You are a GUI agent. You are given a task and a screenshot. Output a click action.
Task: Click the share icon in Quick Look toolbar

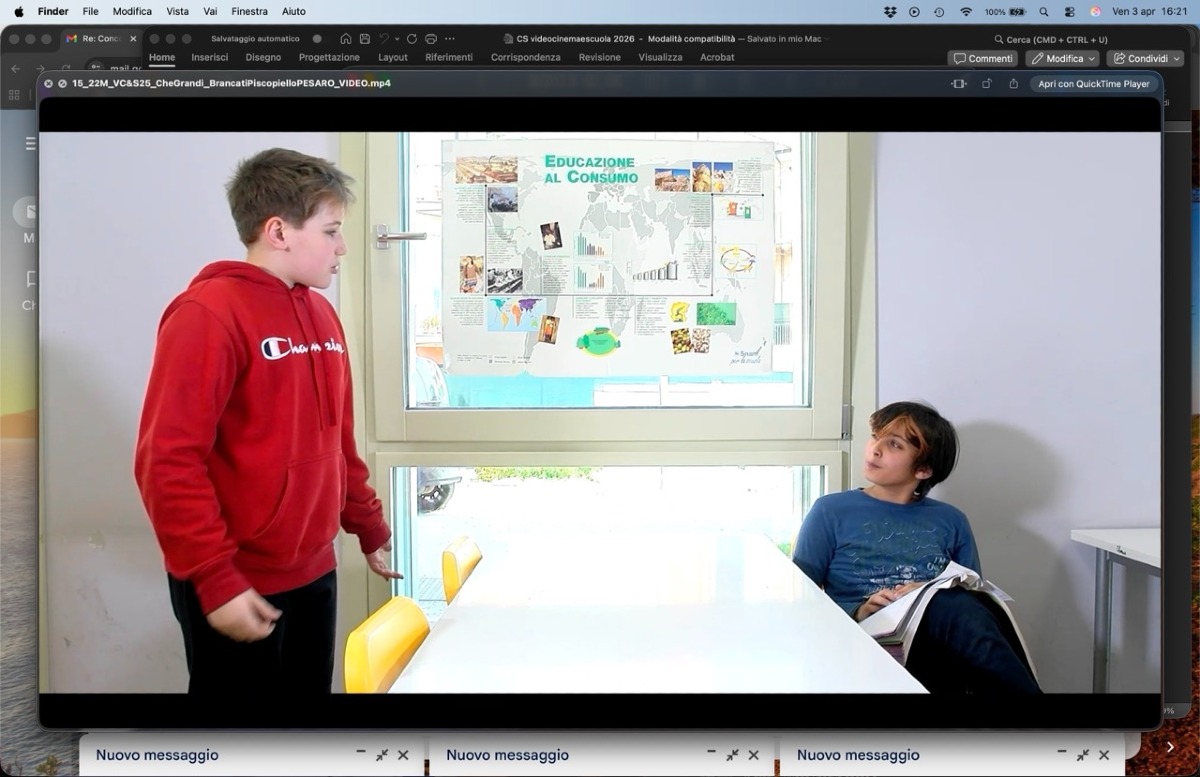click(x=1013, y=84)
